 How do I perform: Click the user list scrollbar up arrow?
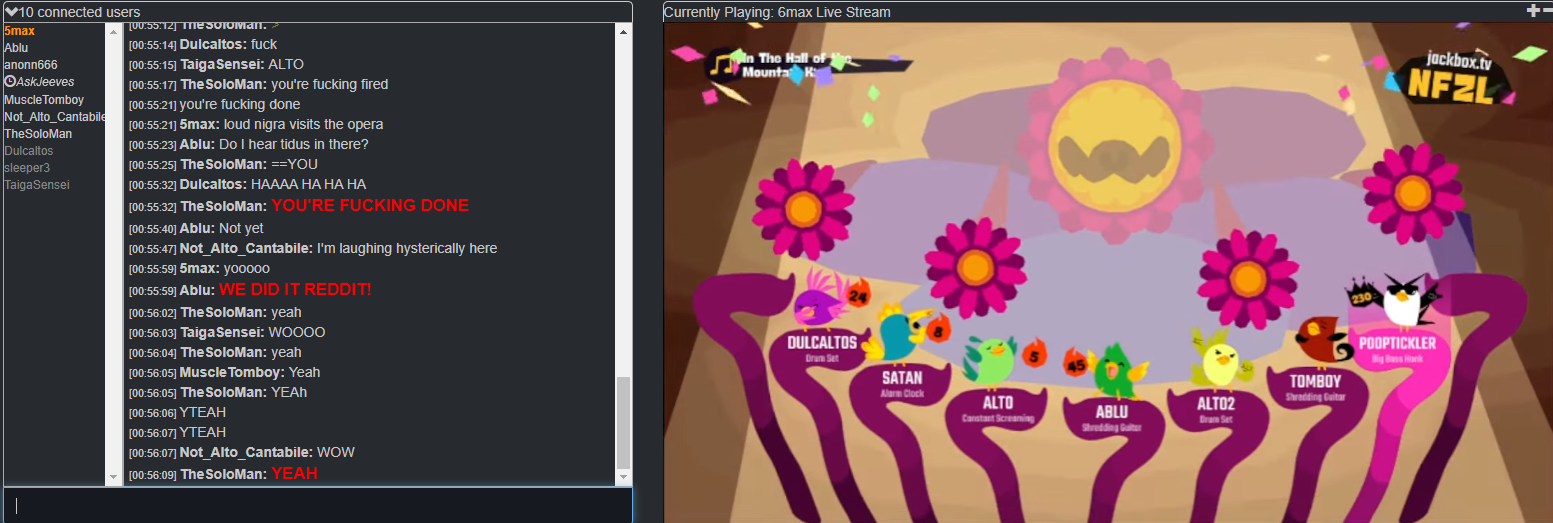(x=113, y=31)
